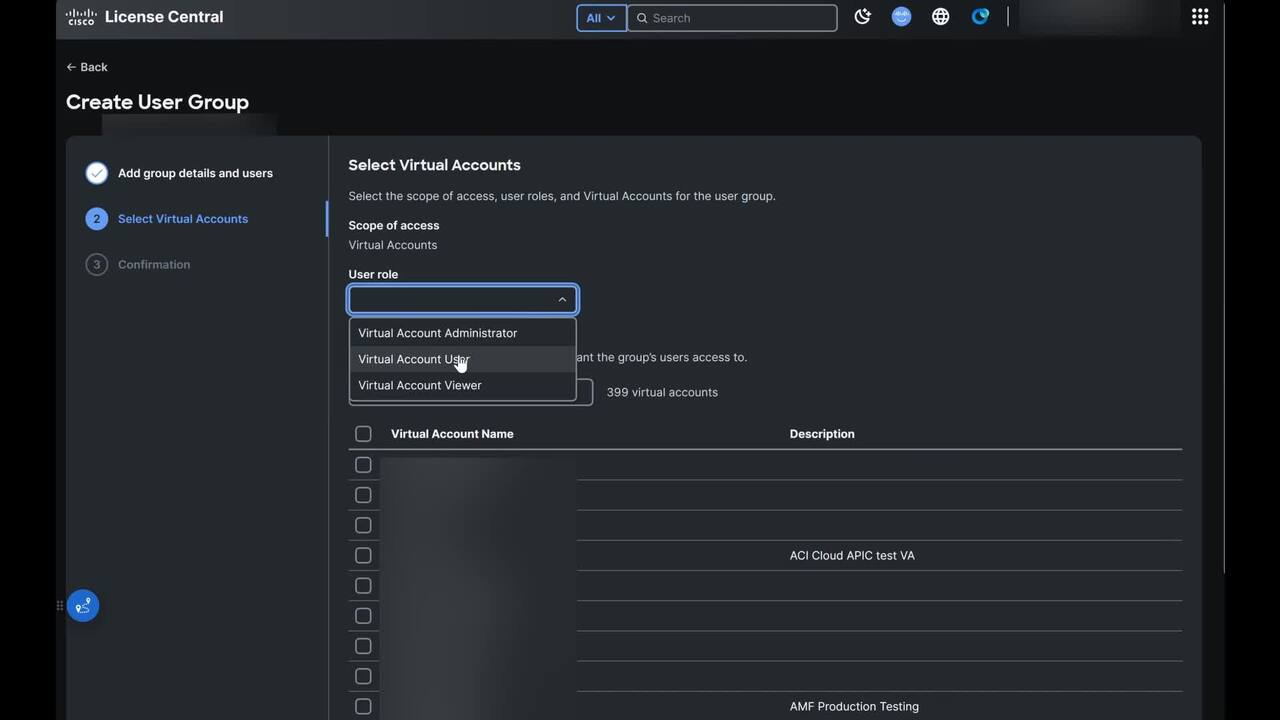
Task: Go Back to previous page
Action: pos(87,67)
